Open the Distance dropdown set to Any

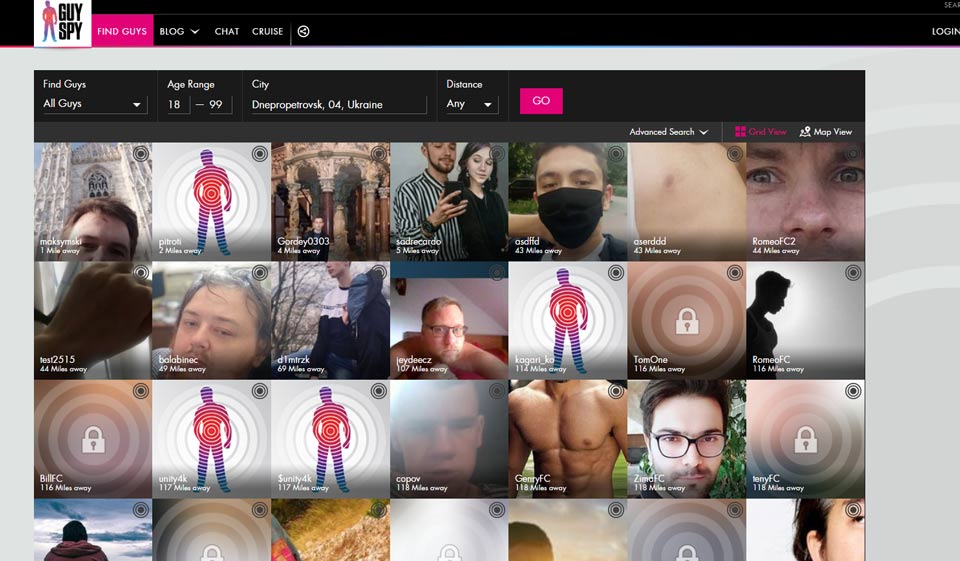[472, 104]
